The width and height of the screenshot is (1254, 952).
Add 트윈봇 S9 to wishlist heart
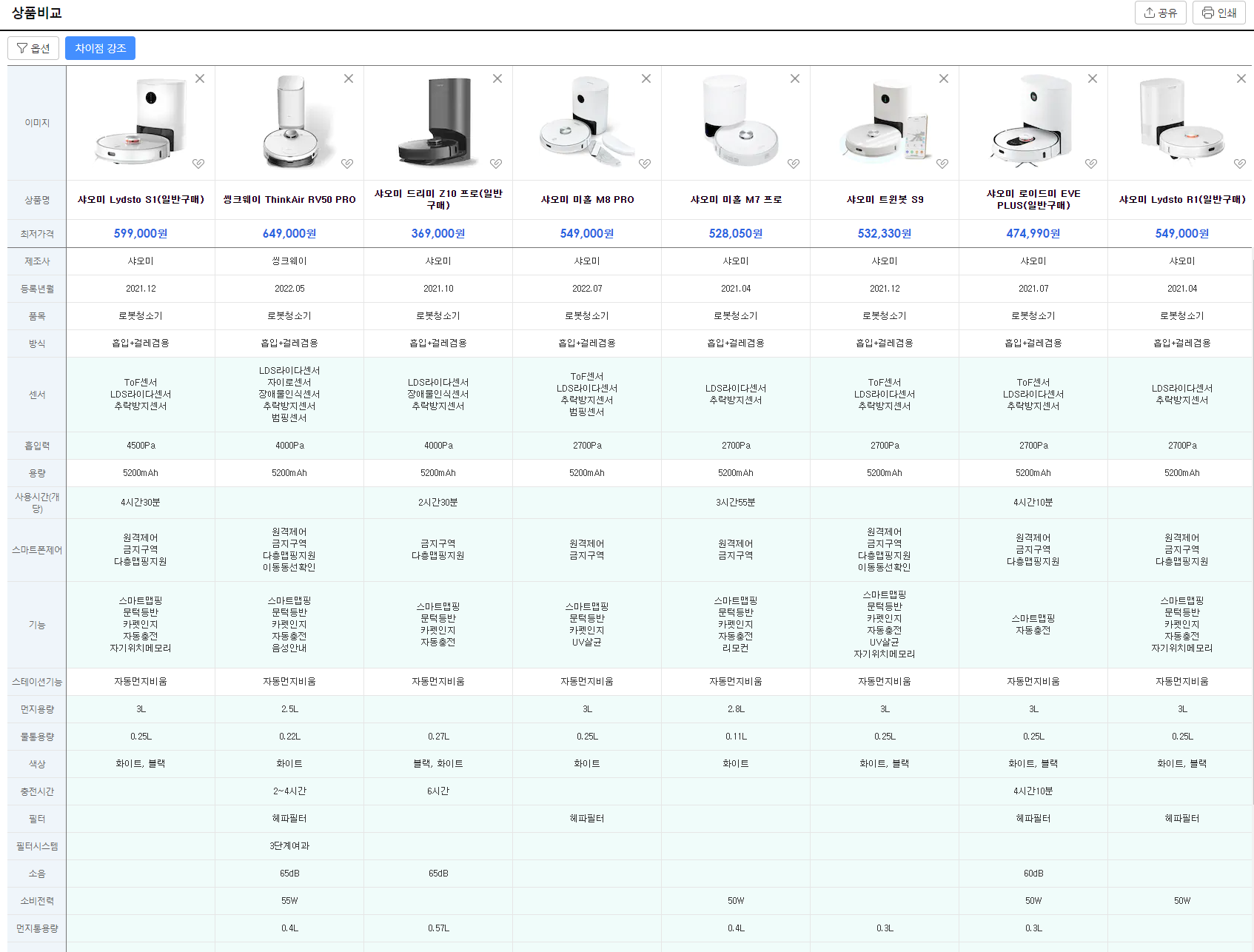942,164
